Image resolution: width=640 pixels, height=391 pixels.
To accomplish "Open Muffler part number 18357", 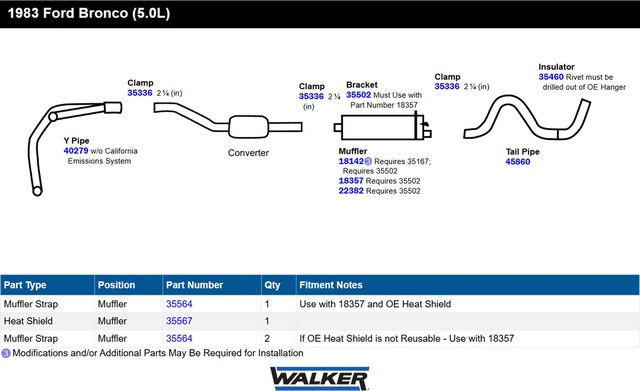I will click(351, 181).
